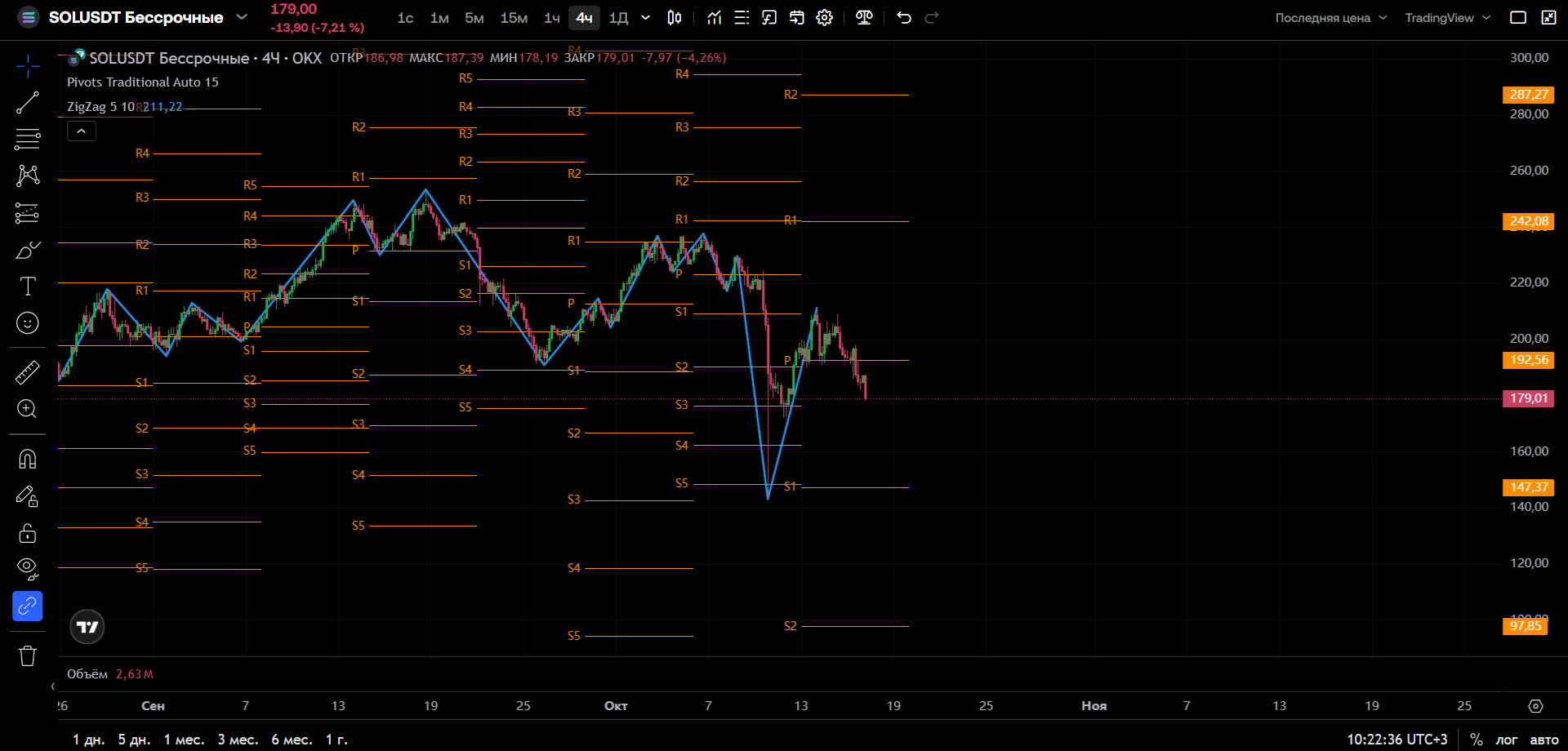Hide all drawings with eye icon
1568x751 pixels.
pos(27,569)
